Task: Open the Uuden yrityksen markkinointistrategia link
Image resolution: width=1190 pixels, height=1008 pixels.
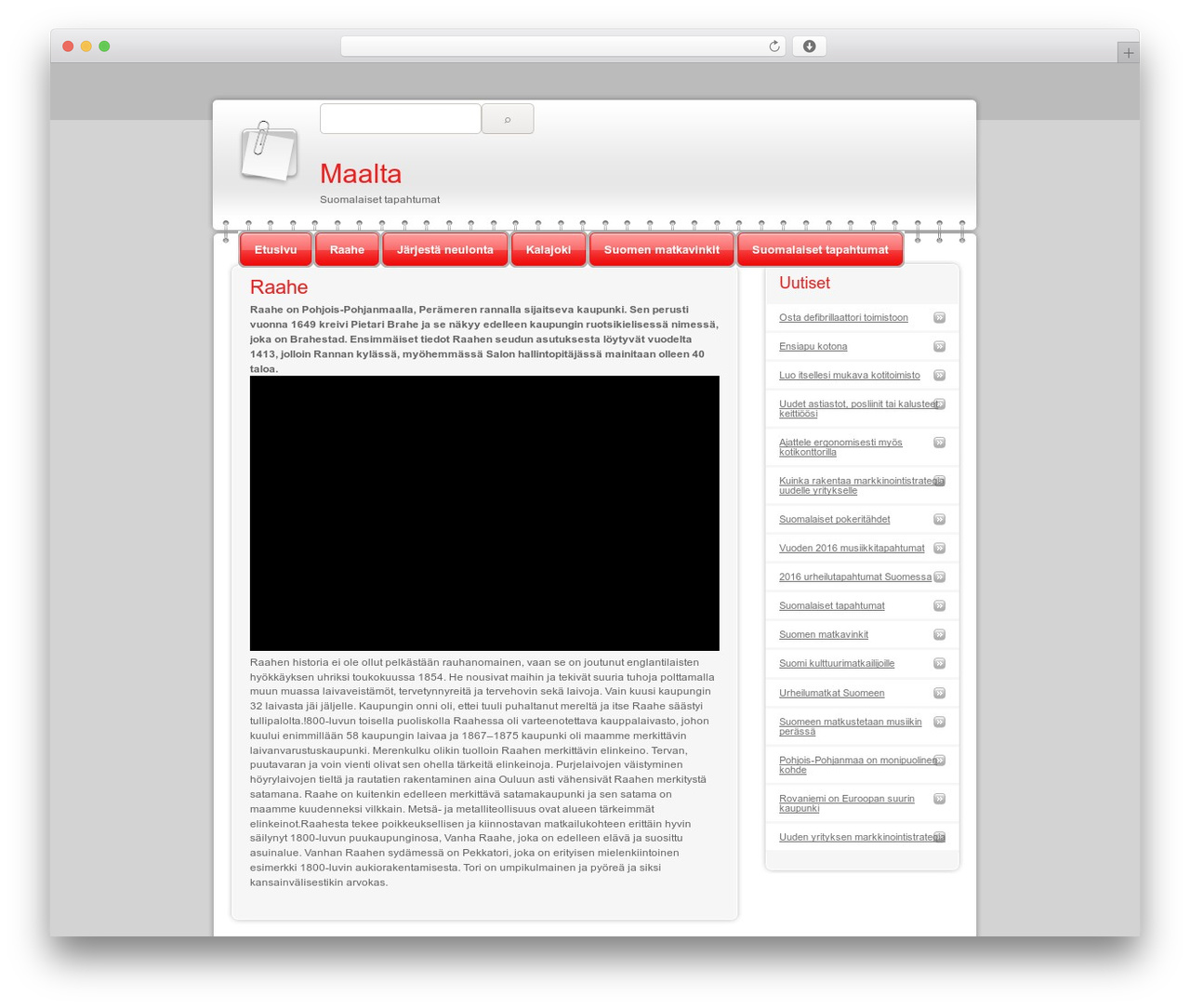Action: pos(862,837)
